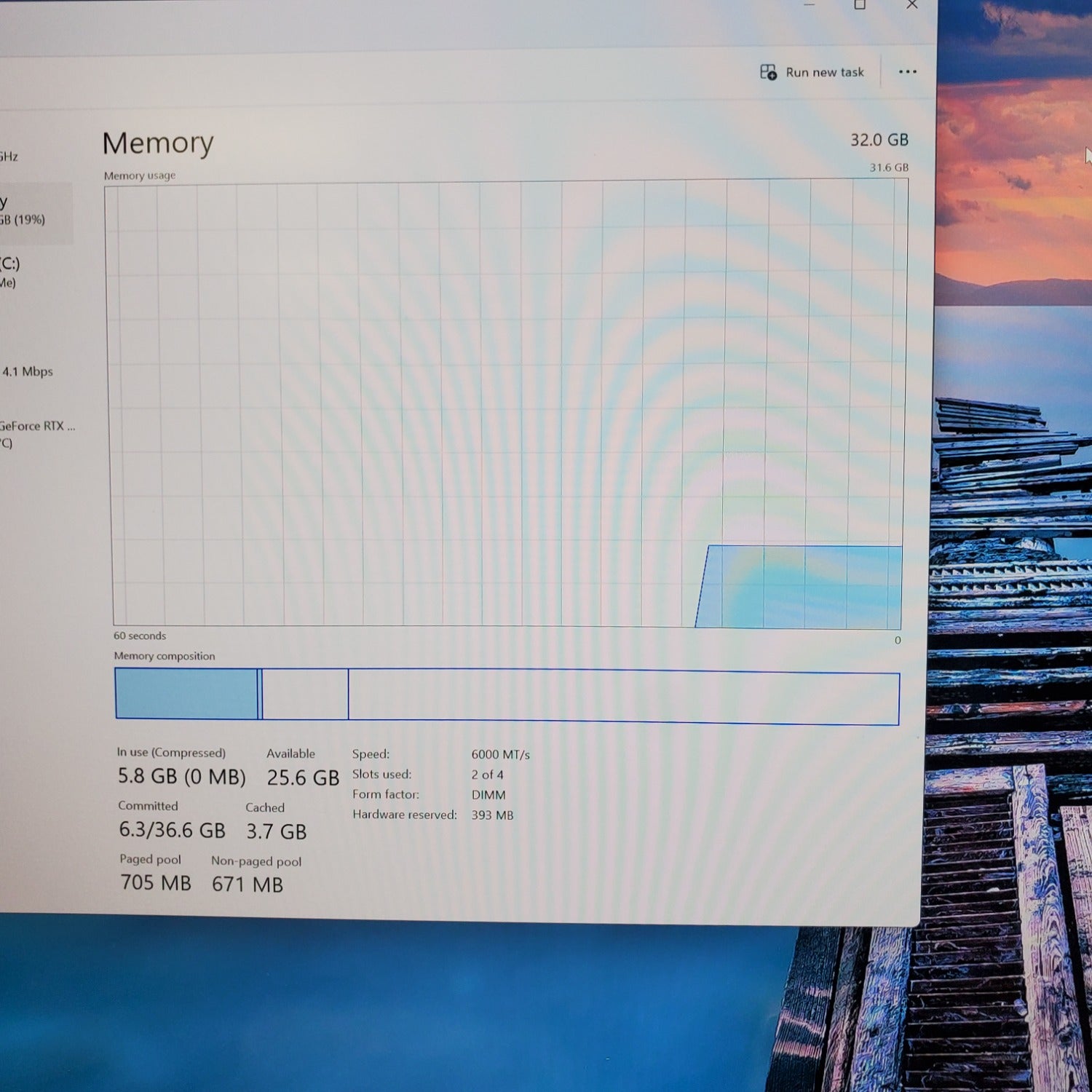Maximize the Task Manager window

(x=860, y=5)
